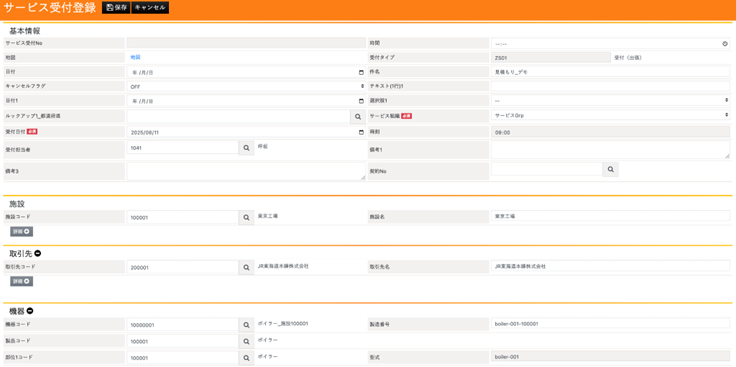Open the ルックアップ1_都道府県 search icon

[x=358, y=116]
